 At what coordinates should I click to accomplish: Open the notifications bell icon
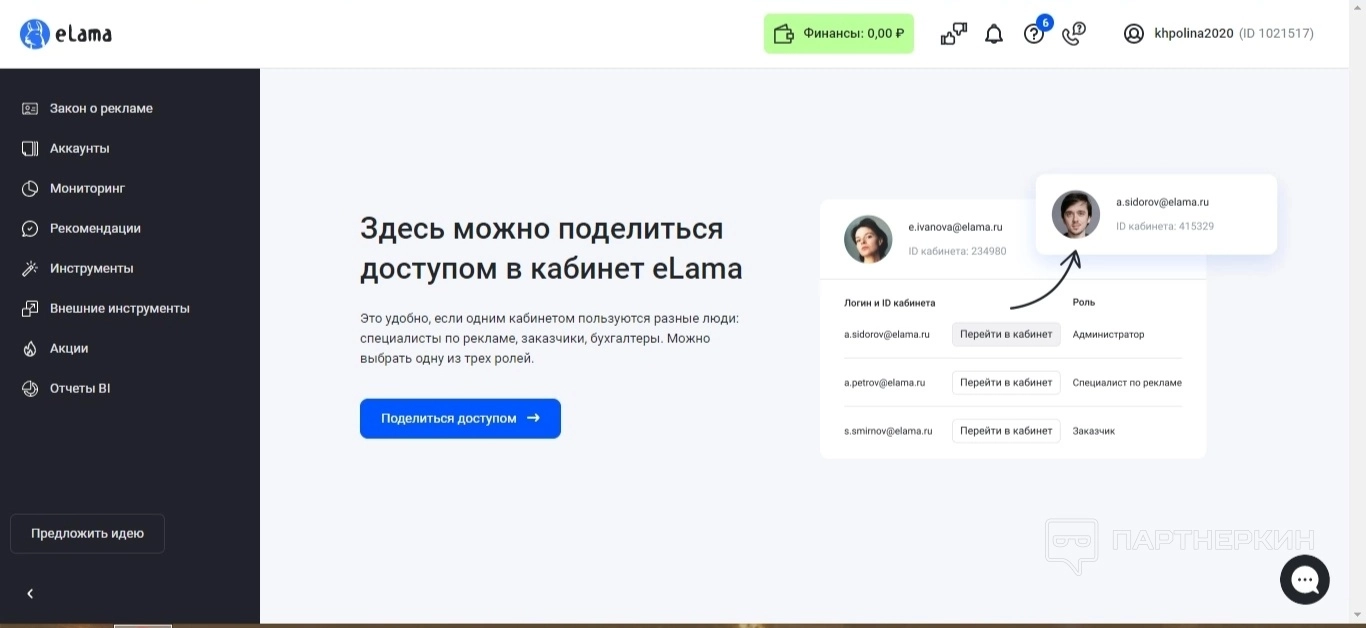point(994,34)
